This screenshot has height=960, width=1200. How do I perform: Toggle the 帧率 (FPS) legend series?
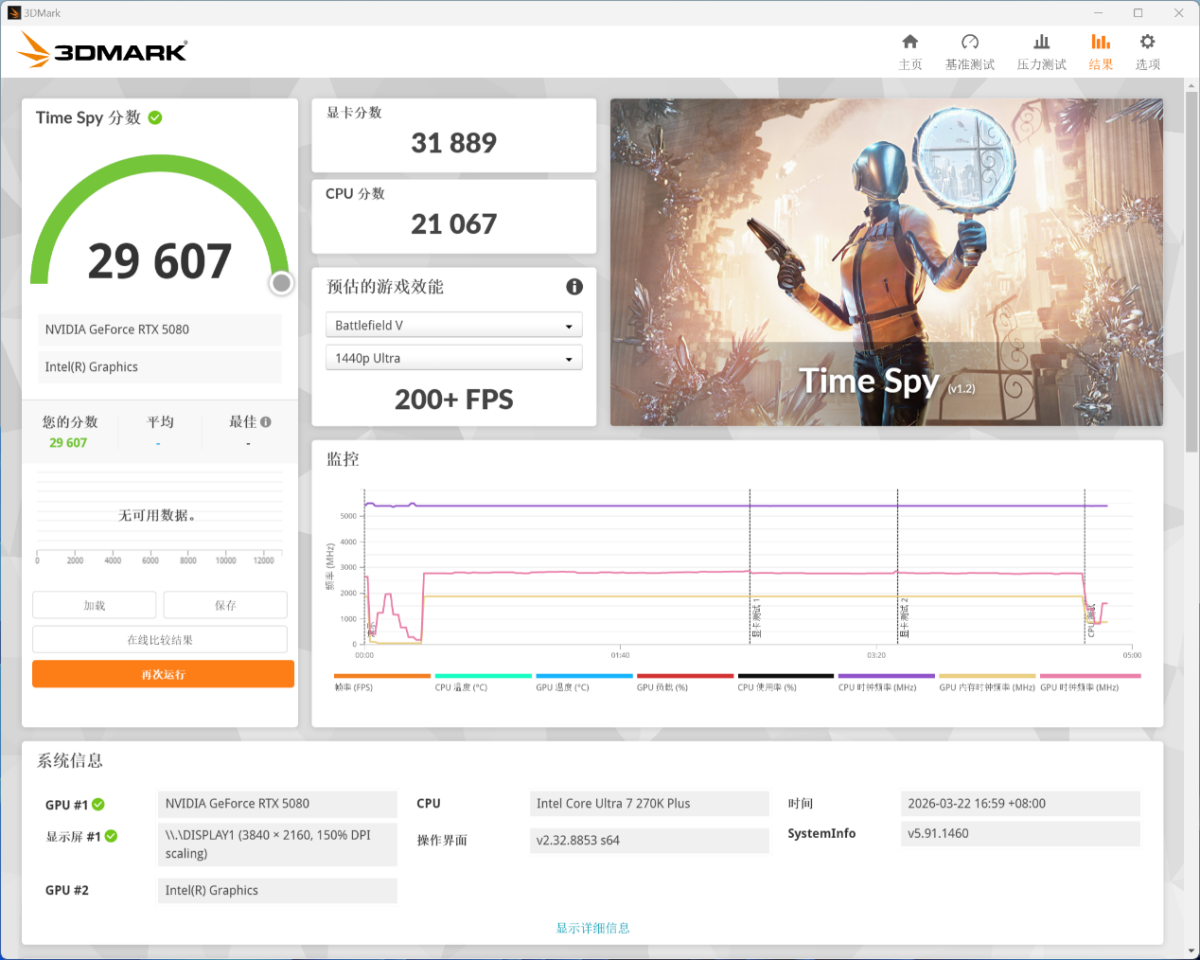click(x=382, y=687)
